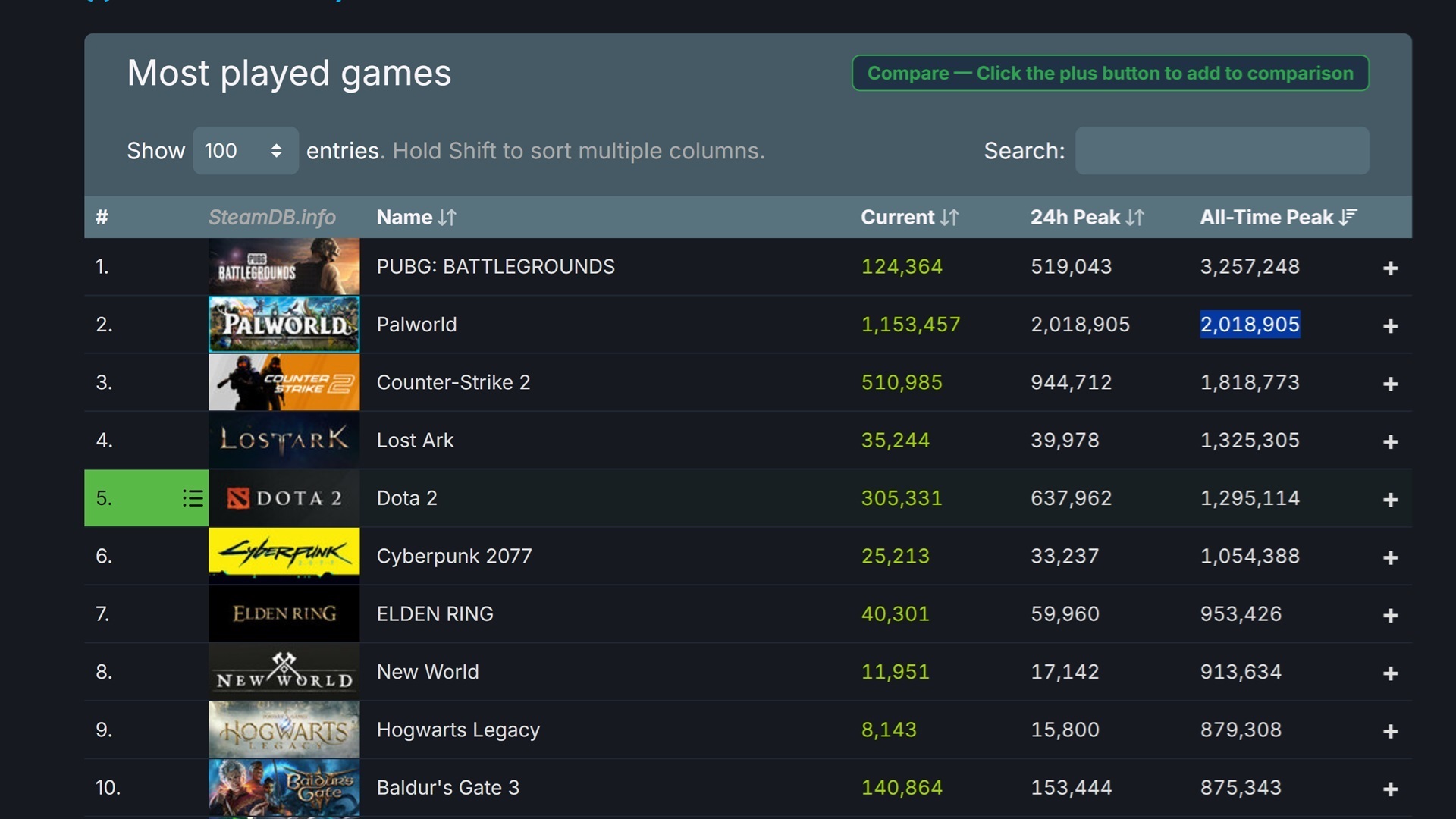Click the Compare button
Screen dimensions: 1456x819
1109,73
